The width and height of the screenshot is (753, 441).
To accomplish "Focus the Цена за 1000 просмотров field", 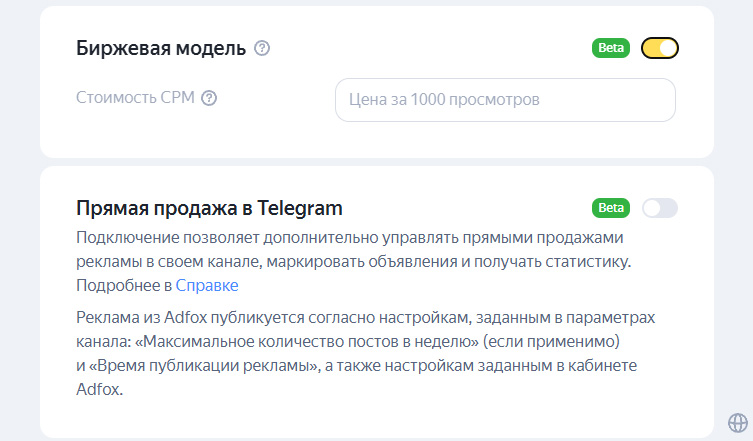I will [x=505, y=100].
